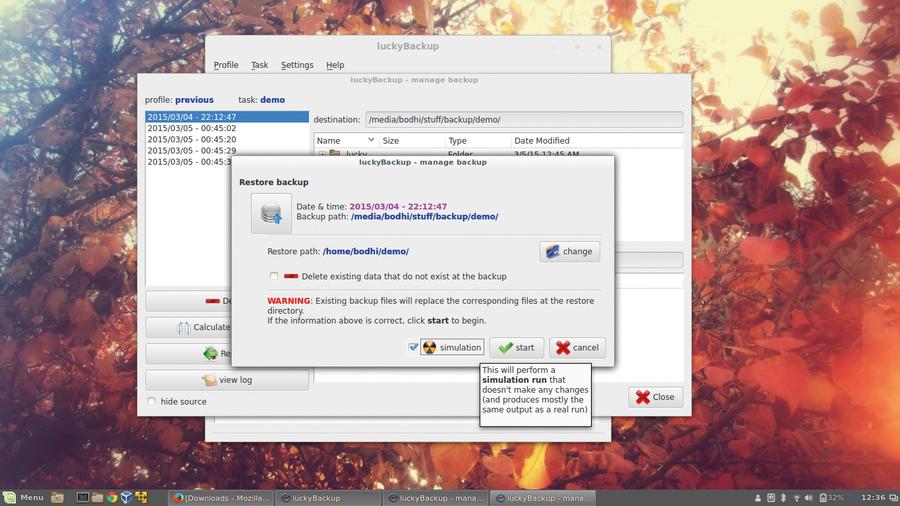Cancel the restore backup dialog
This screenshot has width=900, height=506.
pyautogui.click(x=577, y=347)
